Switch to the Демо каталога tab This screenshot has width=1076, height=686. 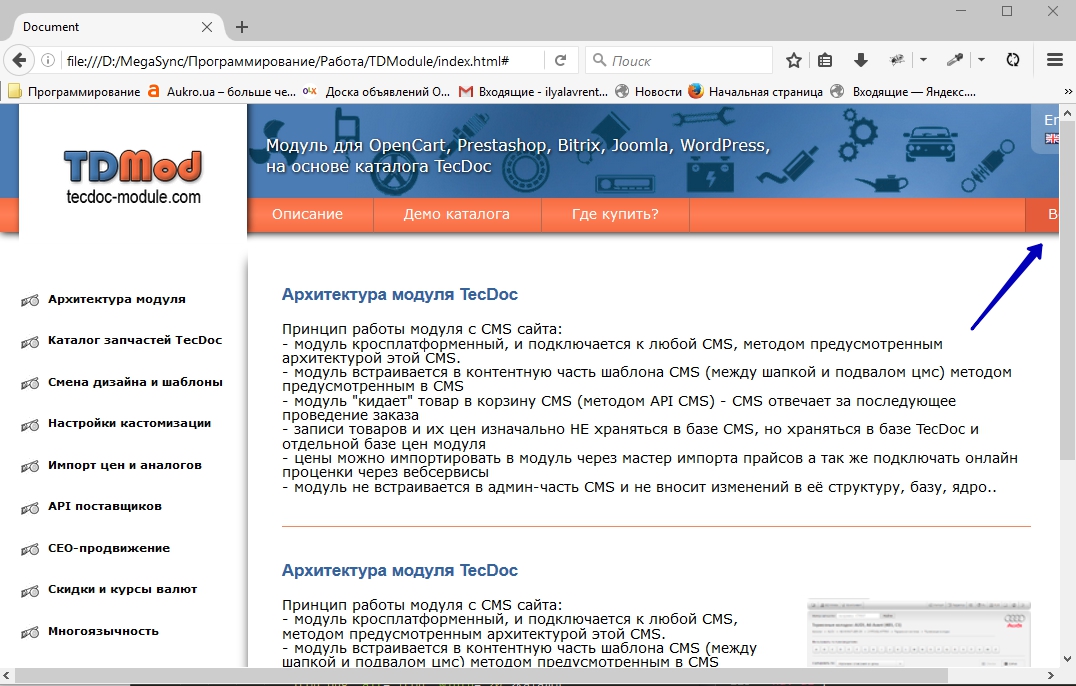point(456,214)
